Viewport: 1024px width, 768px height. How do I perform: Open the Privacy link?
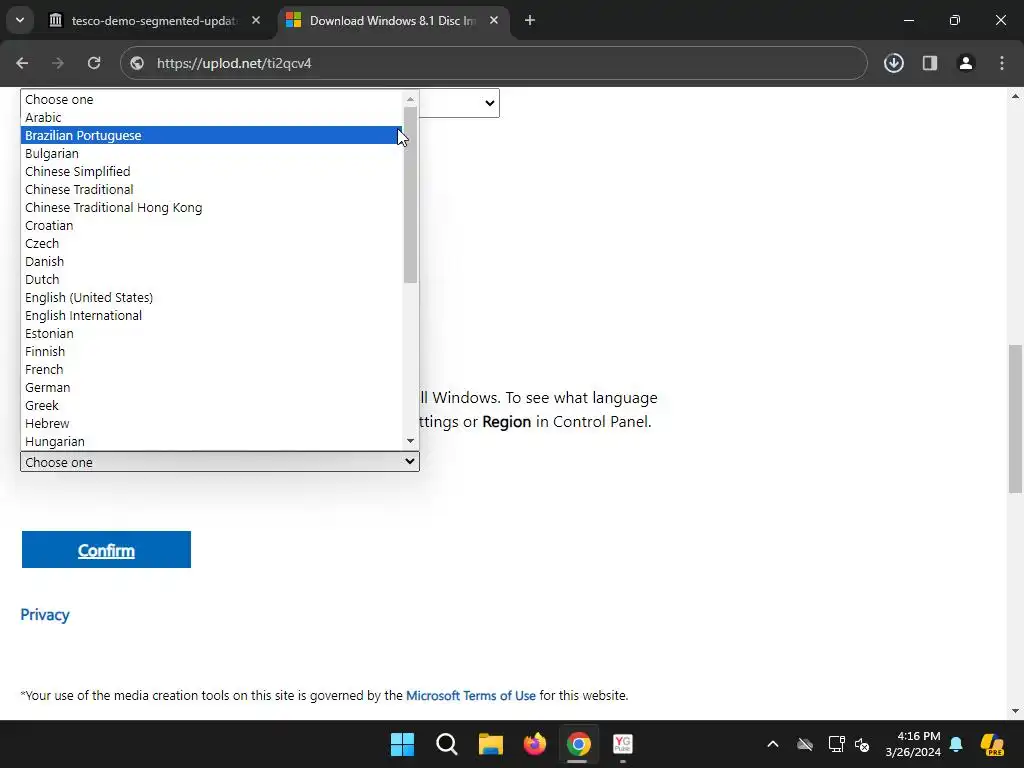click(x=44, y=615)
